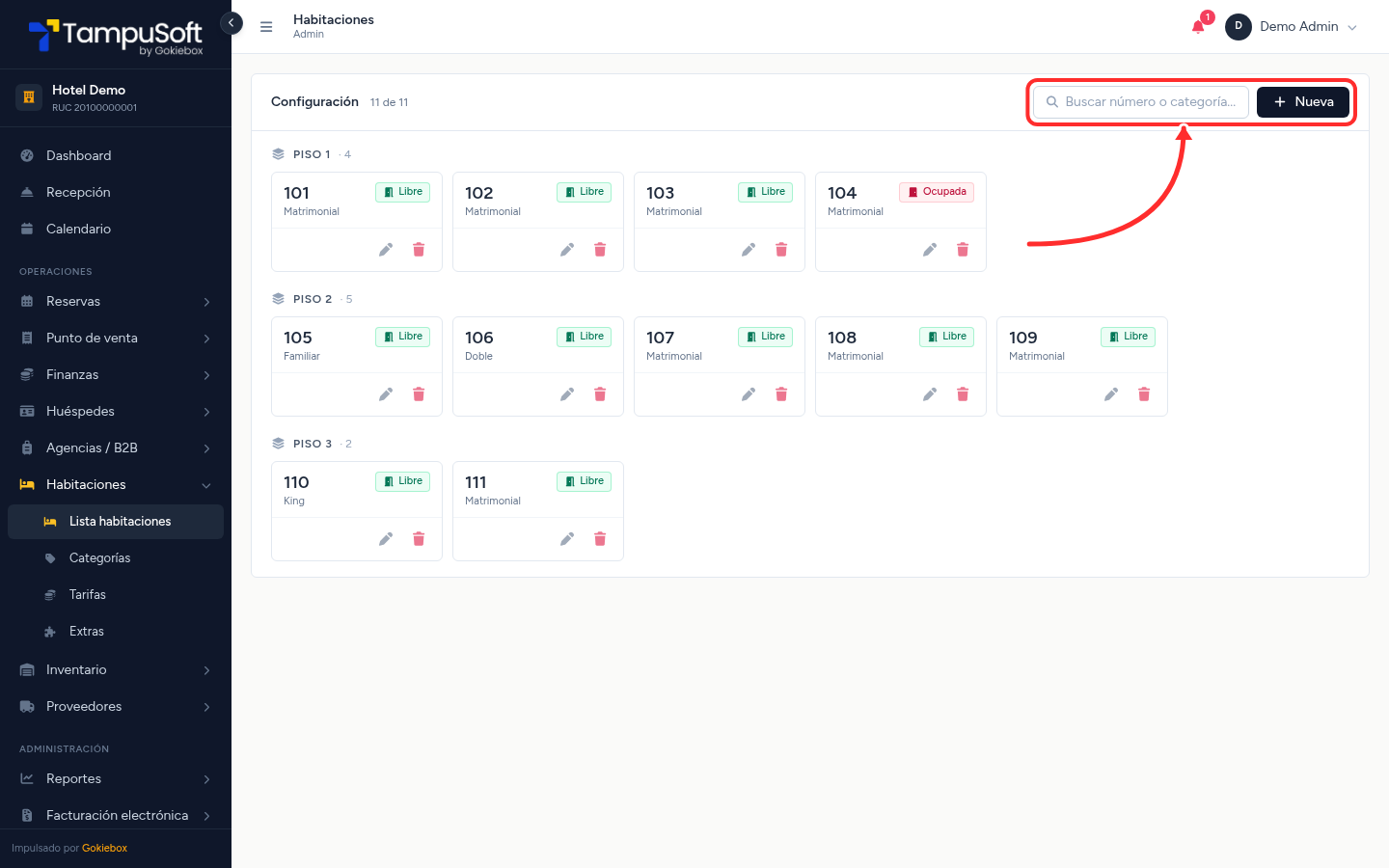The width and height of the screenshot is (1389, 868).
Task: Open the Extras submenu item
Action: tap(116, 632)
